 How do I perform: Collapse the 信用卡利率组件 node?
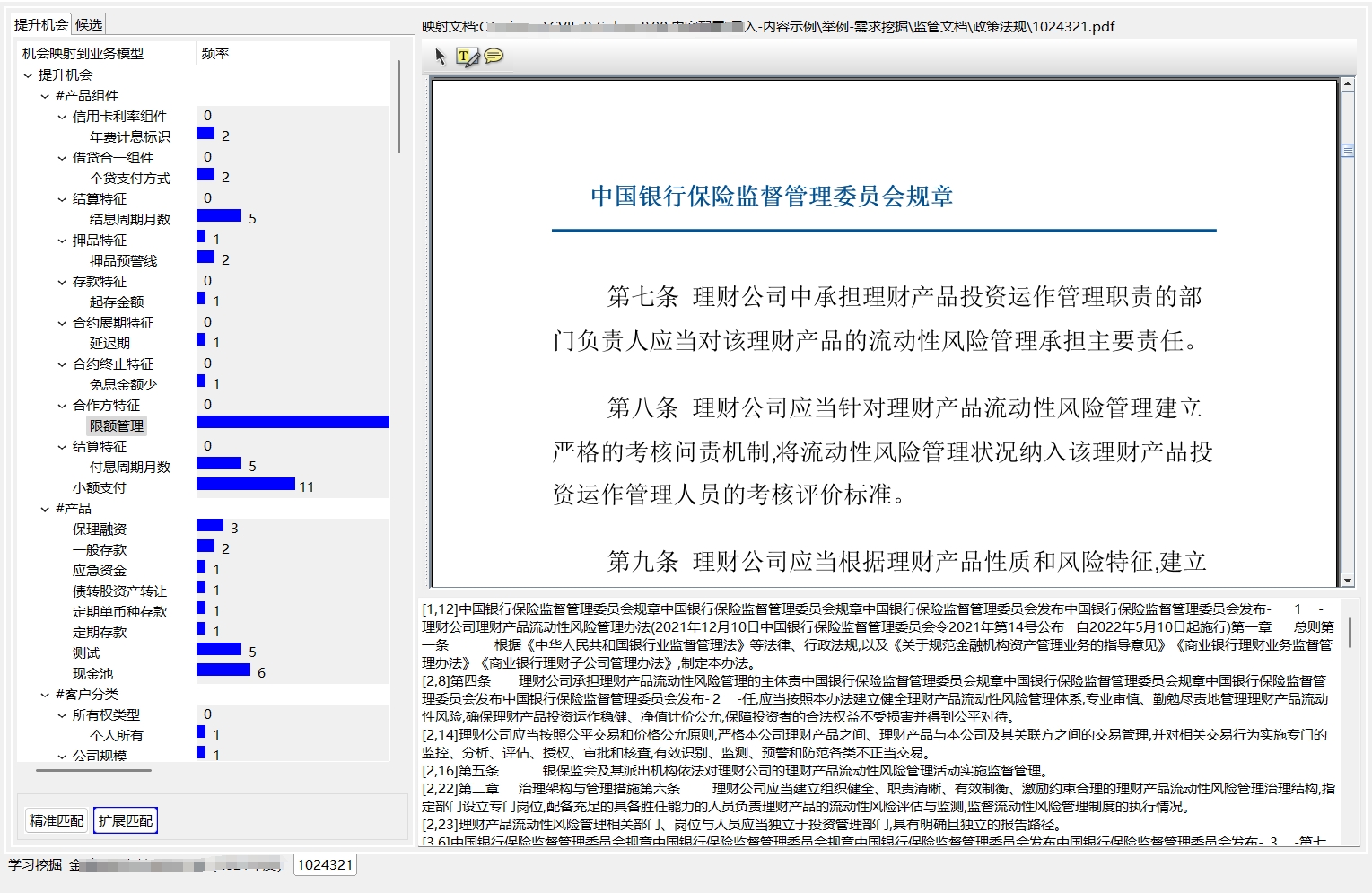pos(62,117)
